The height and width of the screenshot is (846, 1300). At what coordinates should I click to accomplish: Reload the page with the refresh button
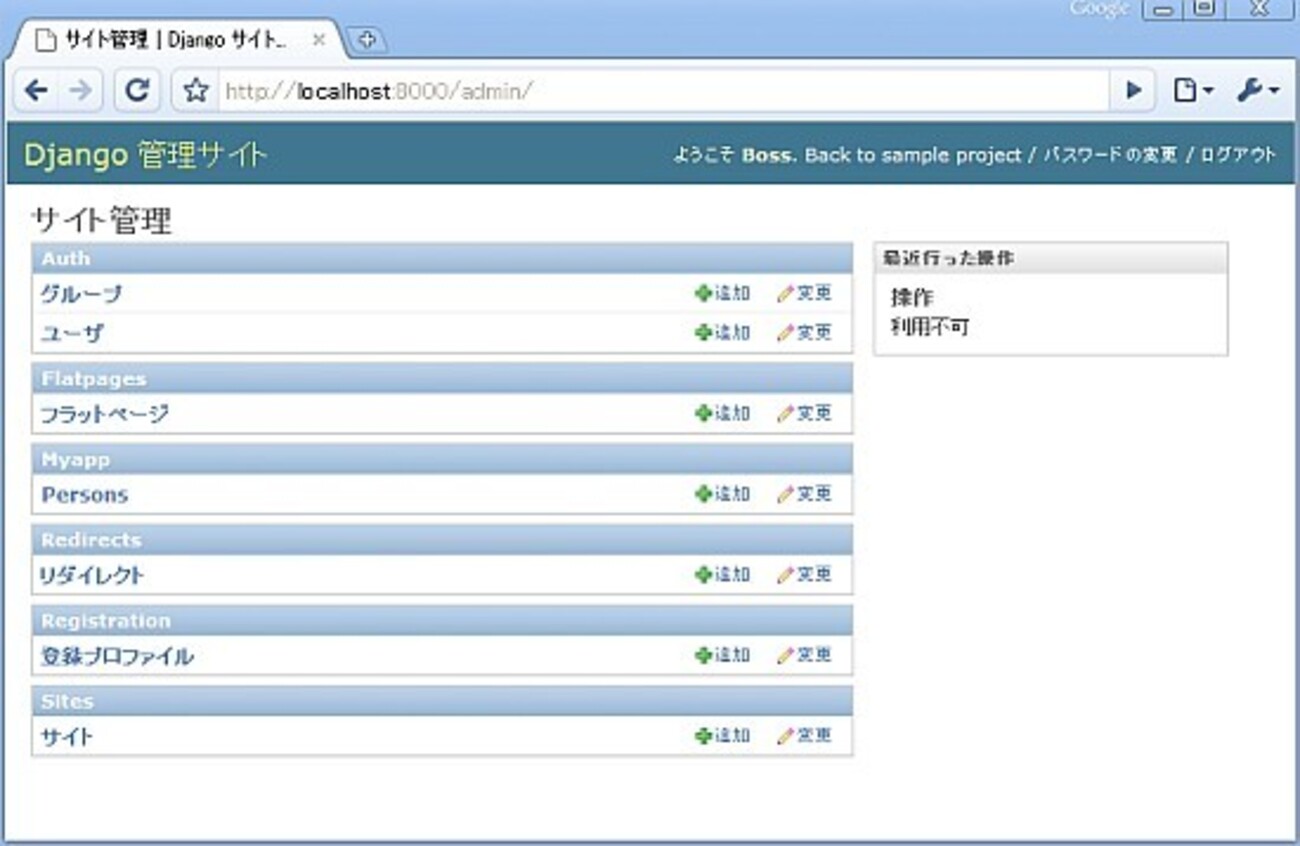137,91
